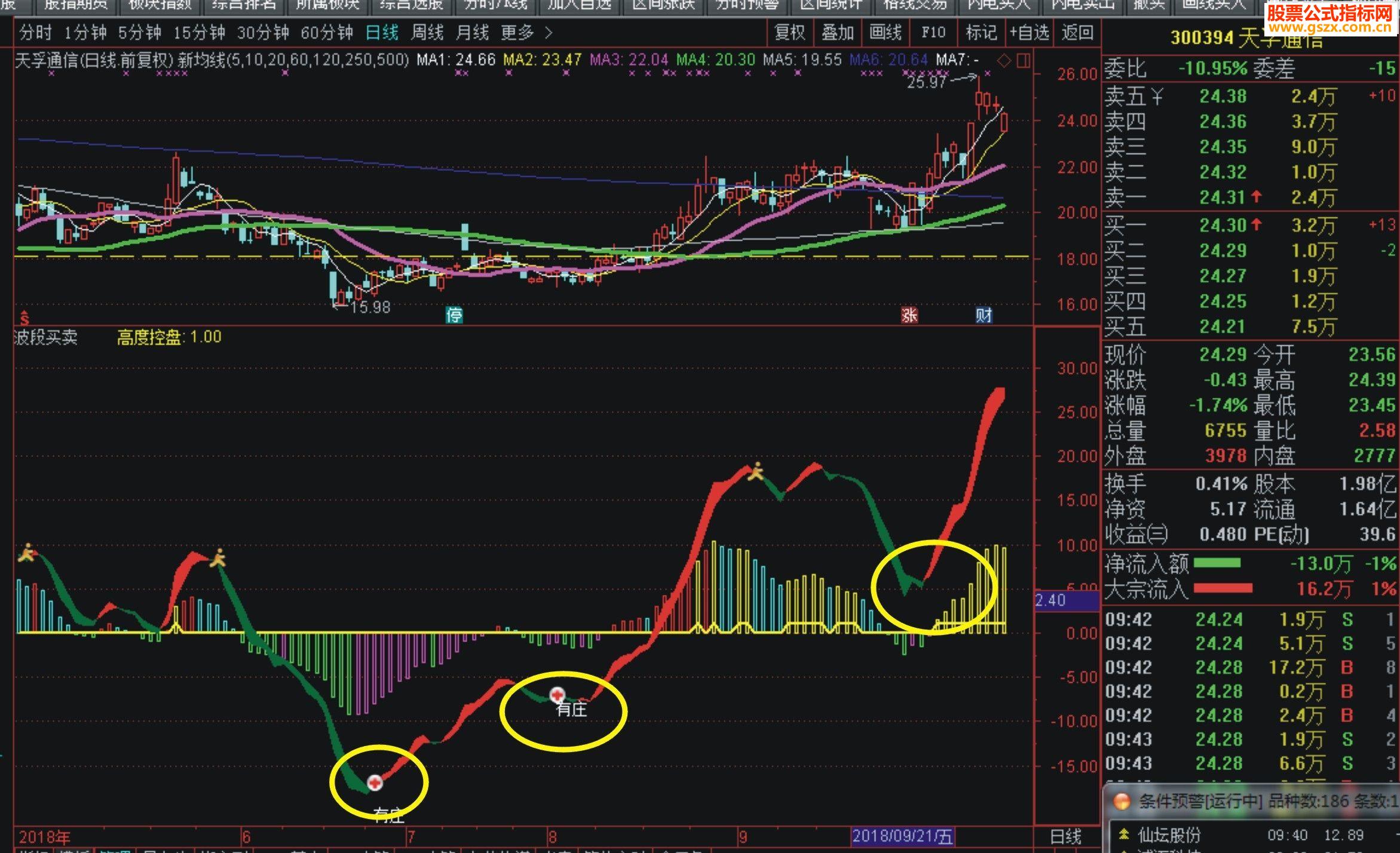Click the lowest red plus 有庄 signal marker
This screenshot has width=1400, height=853.
click(x=375, y=782)
